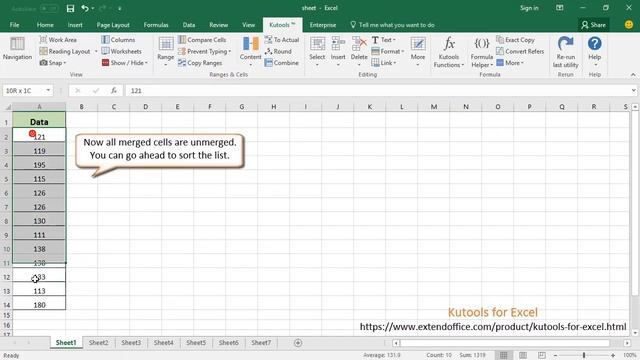Viewport: 640px width, 360px height.
Task: Click the Work Area button
Action: 58,40
